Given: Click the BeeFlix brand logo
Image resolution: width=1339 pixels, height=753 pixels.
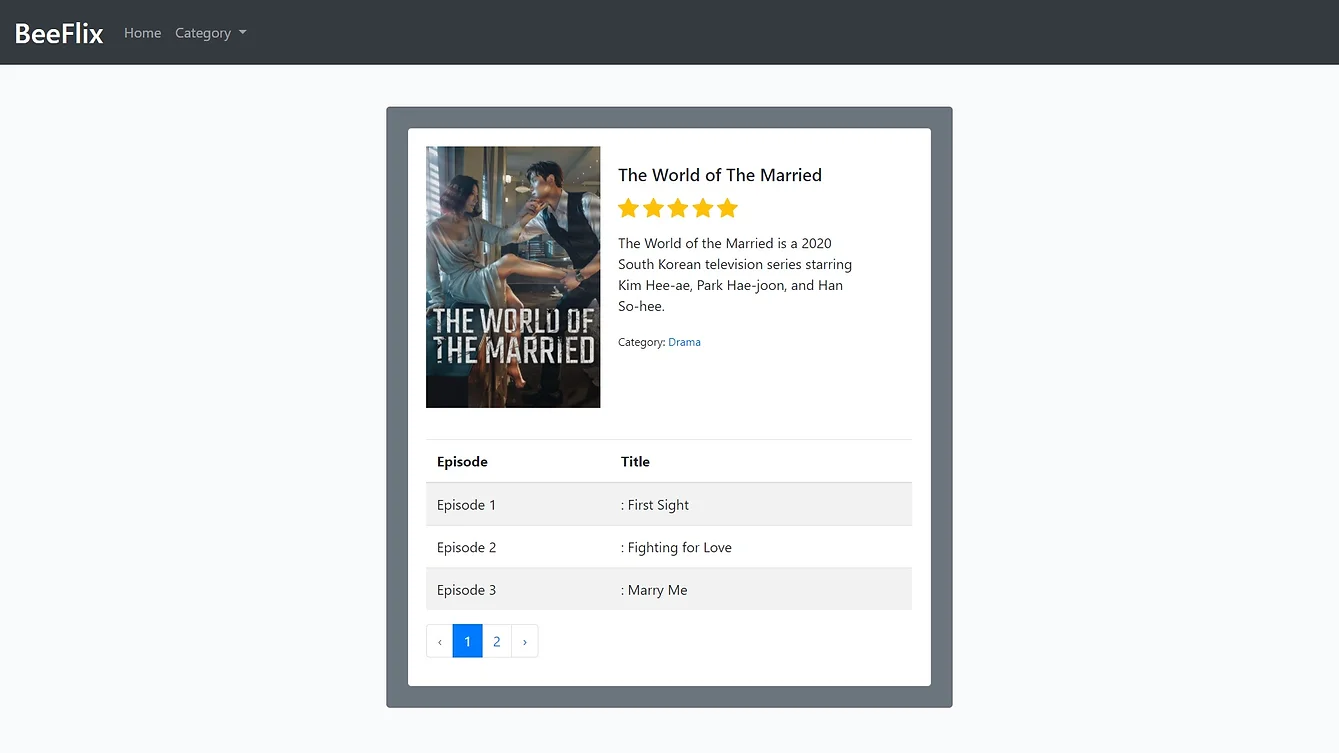Looking at the screenshot, I should [59, 33].
